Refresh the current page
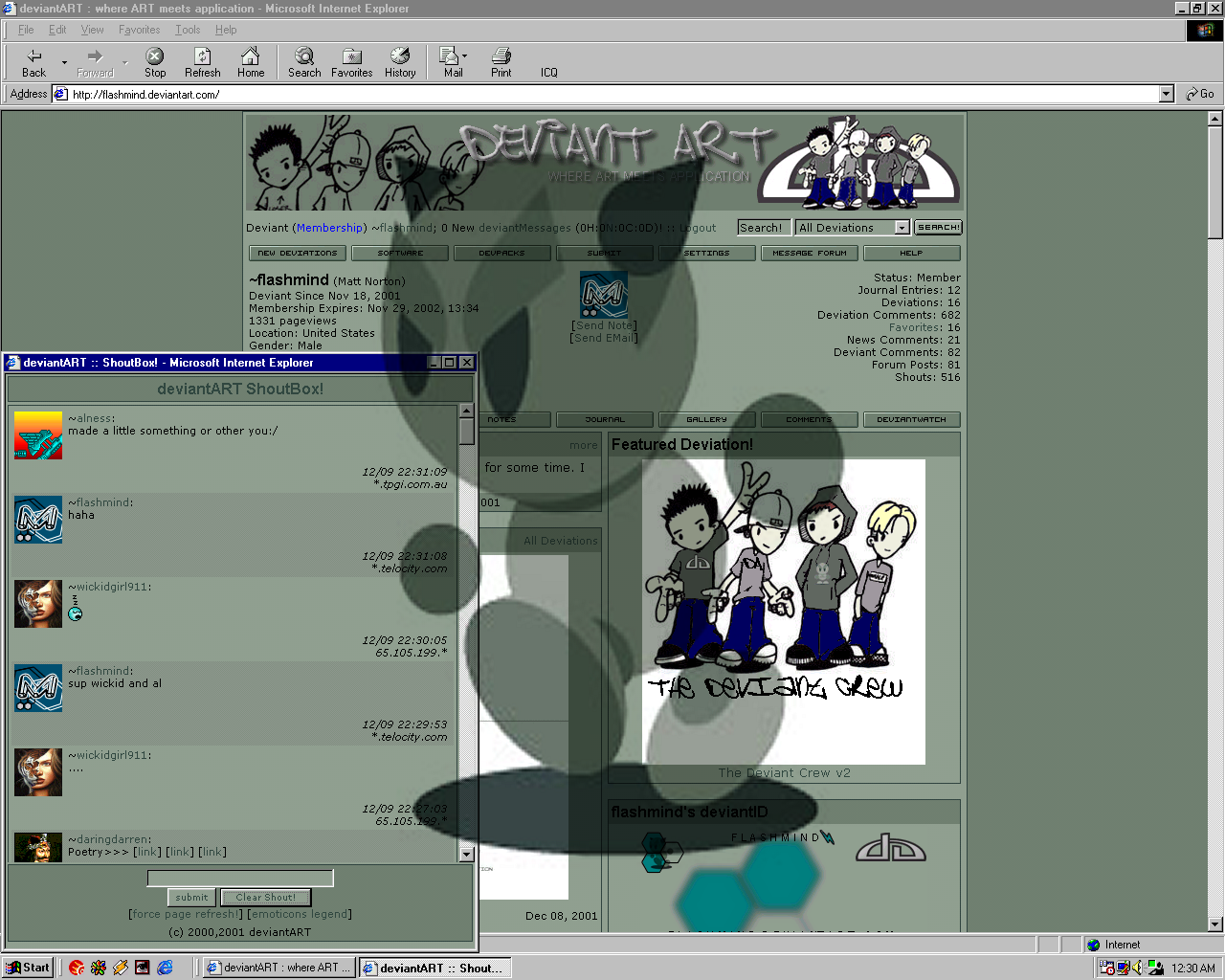 tap(202, 63)
